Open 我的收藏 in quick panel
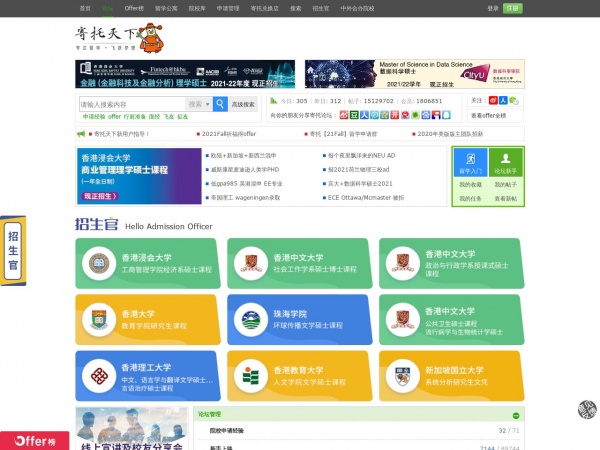The height and width of the screenshot is (450, 600). 470,185
